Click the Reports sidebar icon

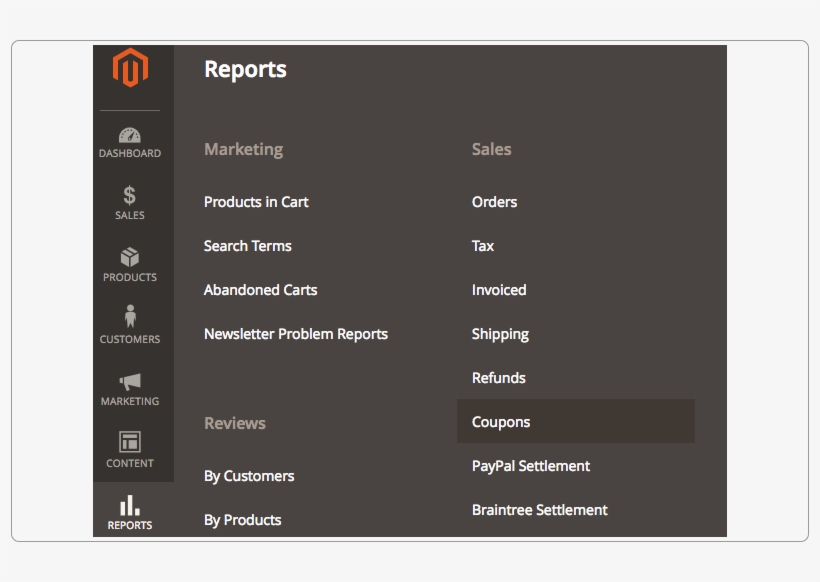131,510
